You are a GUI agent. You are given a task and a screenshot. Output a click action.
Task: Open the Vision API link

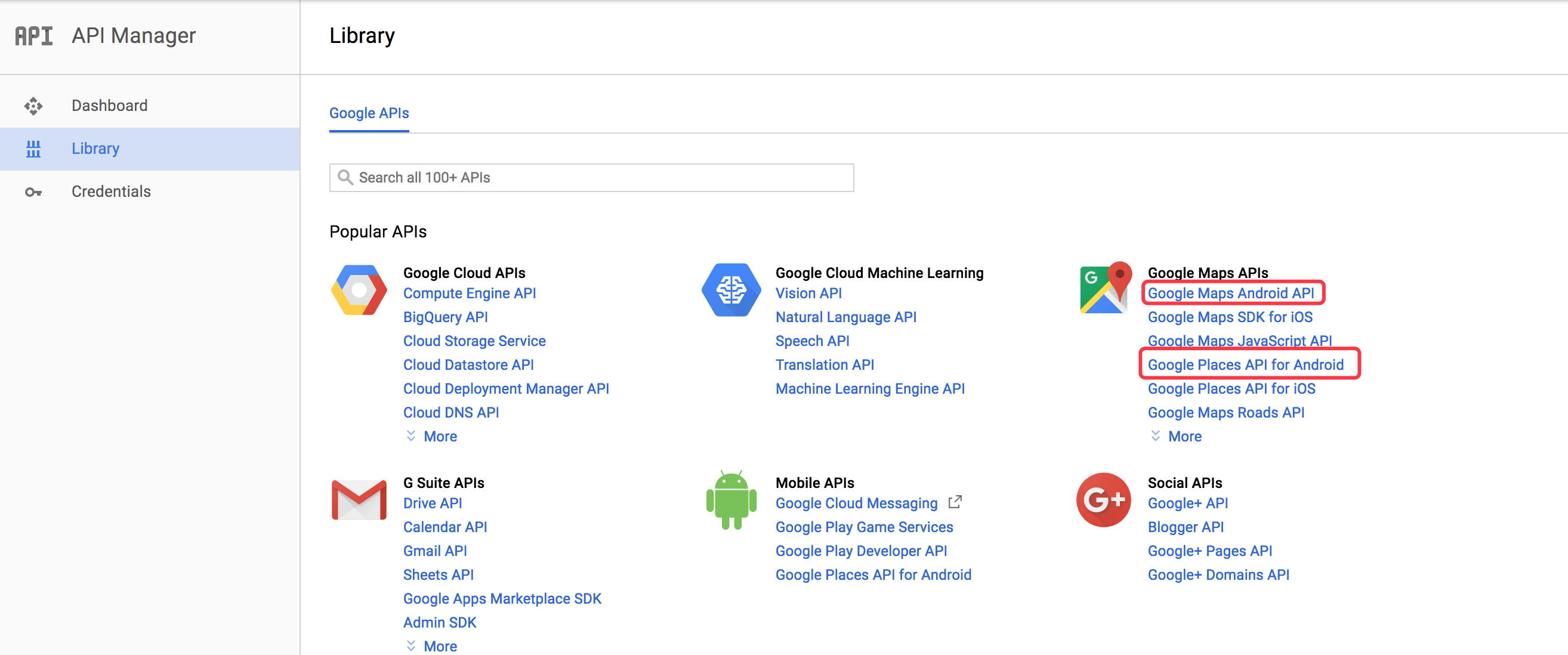[808, 293]
